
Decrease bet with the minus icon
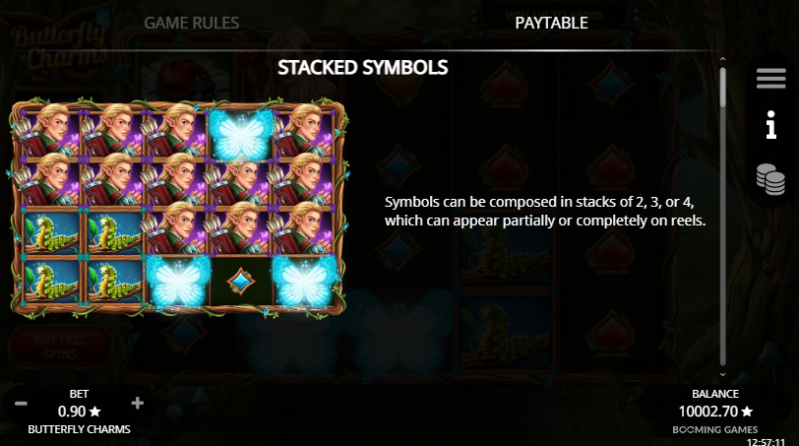(x=21, y=404)
